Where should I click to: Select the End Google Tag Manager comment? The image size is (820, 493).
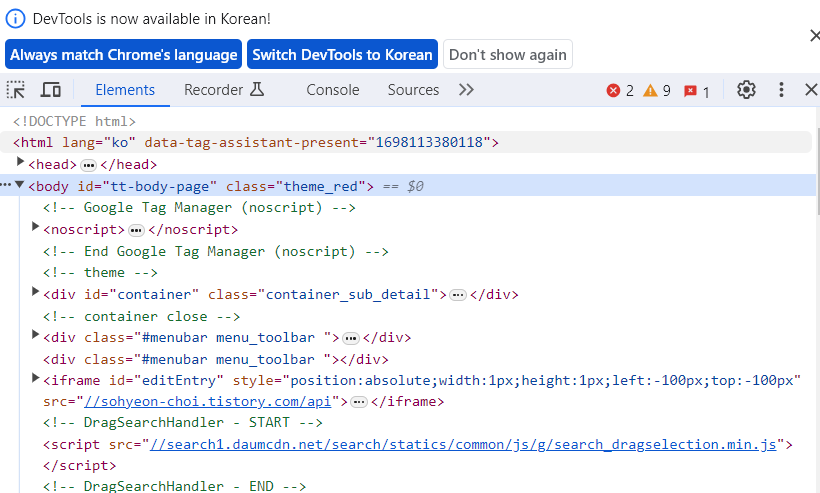[x=215, y=251]
